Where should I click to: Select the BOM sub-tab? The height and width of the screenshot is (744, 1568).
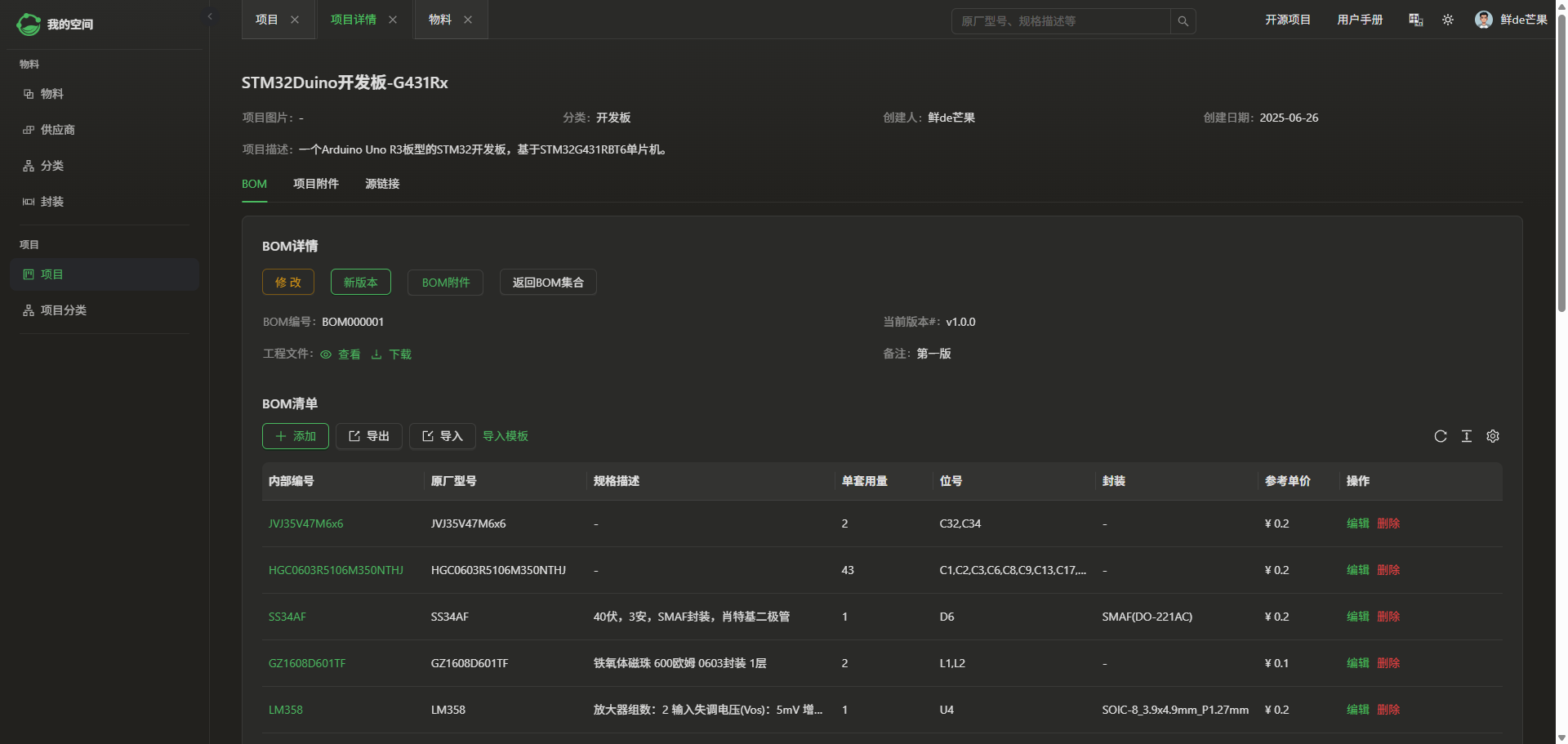coord(255,184)
